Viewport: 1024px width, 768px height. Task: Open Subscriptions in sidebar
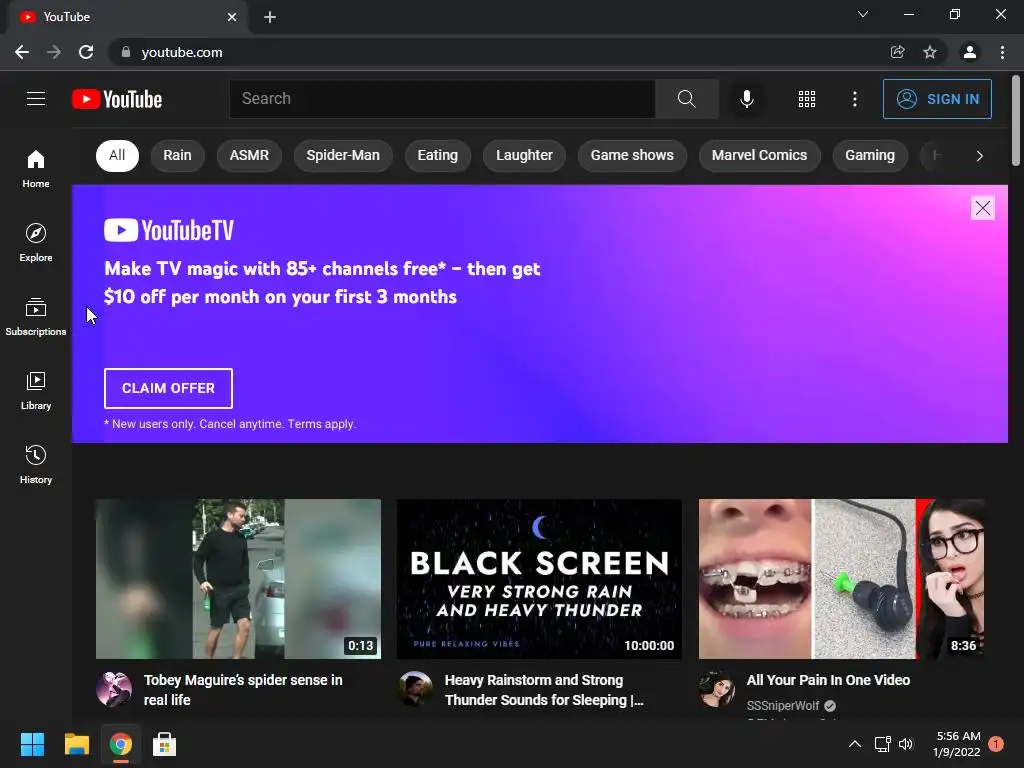click(36, 316)
